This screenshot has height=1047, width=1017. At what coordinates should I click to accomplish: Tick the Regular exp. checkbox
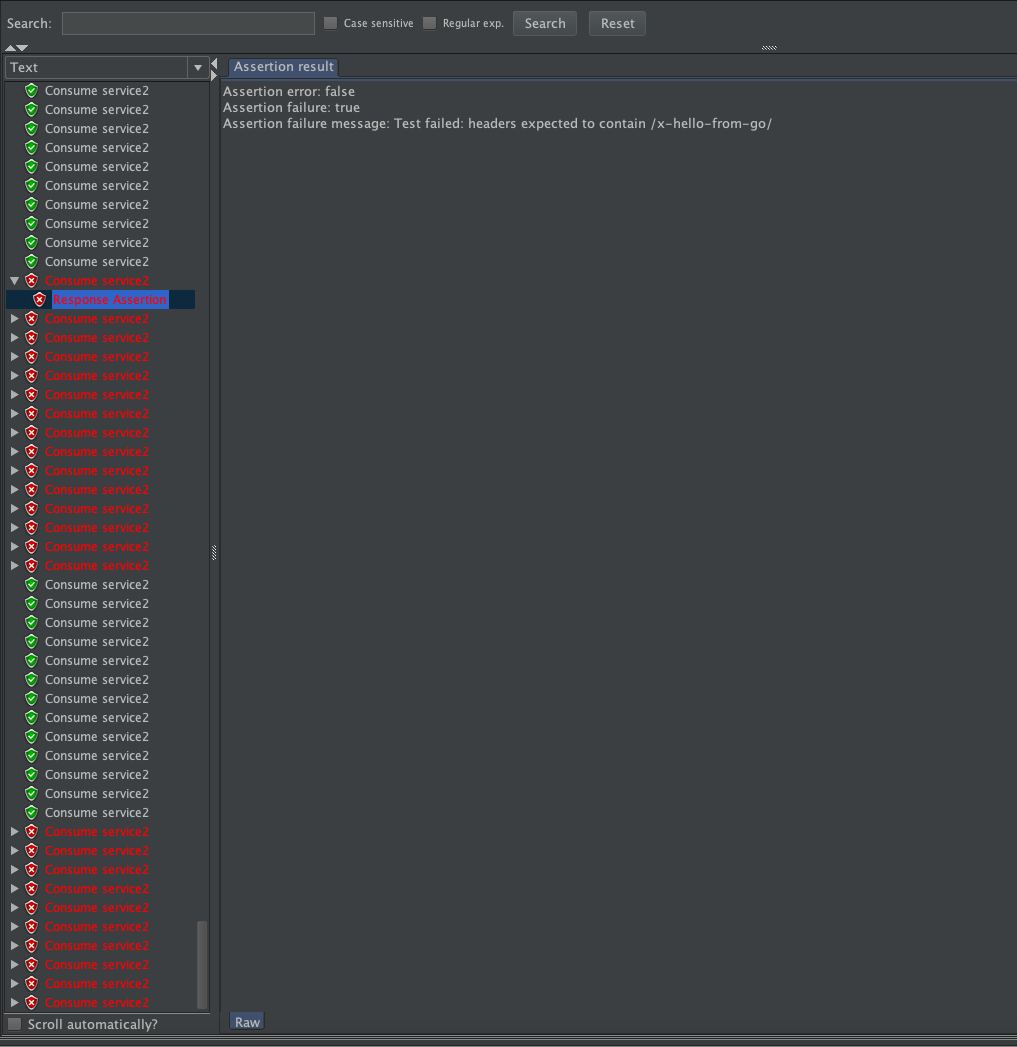(x=429, y=23)
